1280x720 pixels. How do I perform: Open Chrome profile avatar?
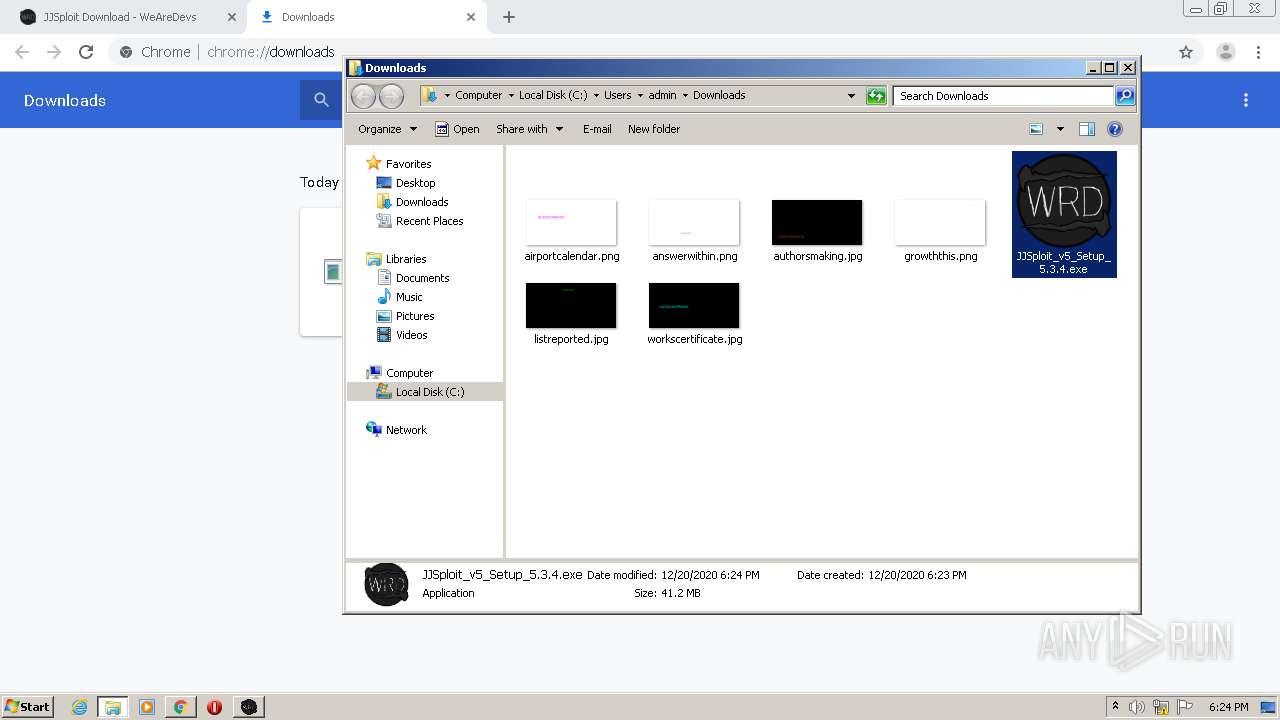click(x=1226, y=52)
